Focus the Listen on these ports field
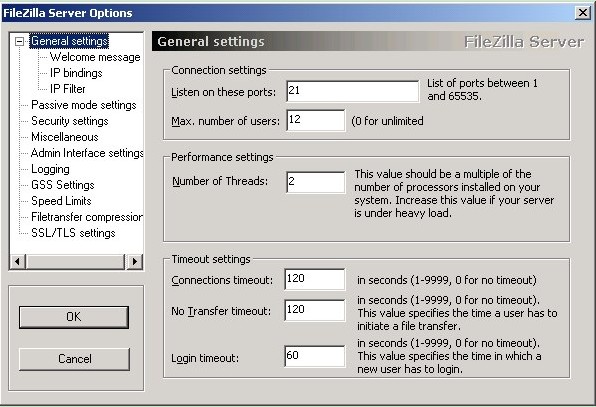The height and width of the screenshot is (407, 596). 353,91
